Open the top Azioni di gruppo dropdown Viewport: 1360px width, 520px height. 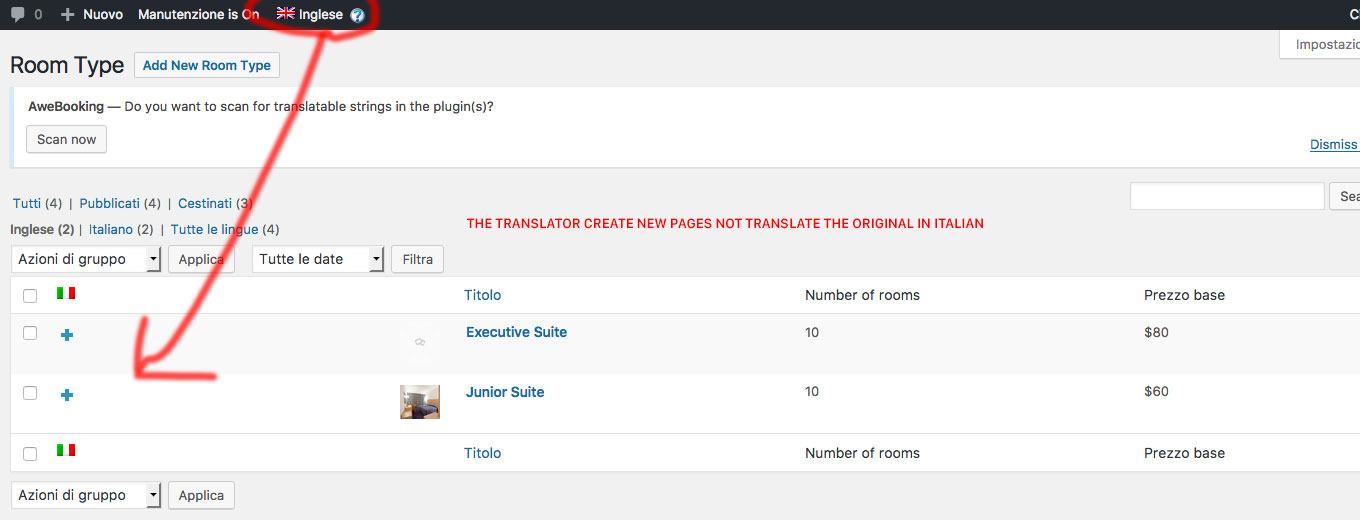coord(86,259)
